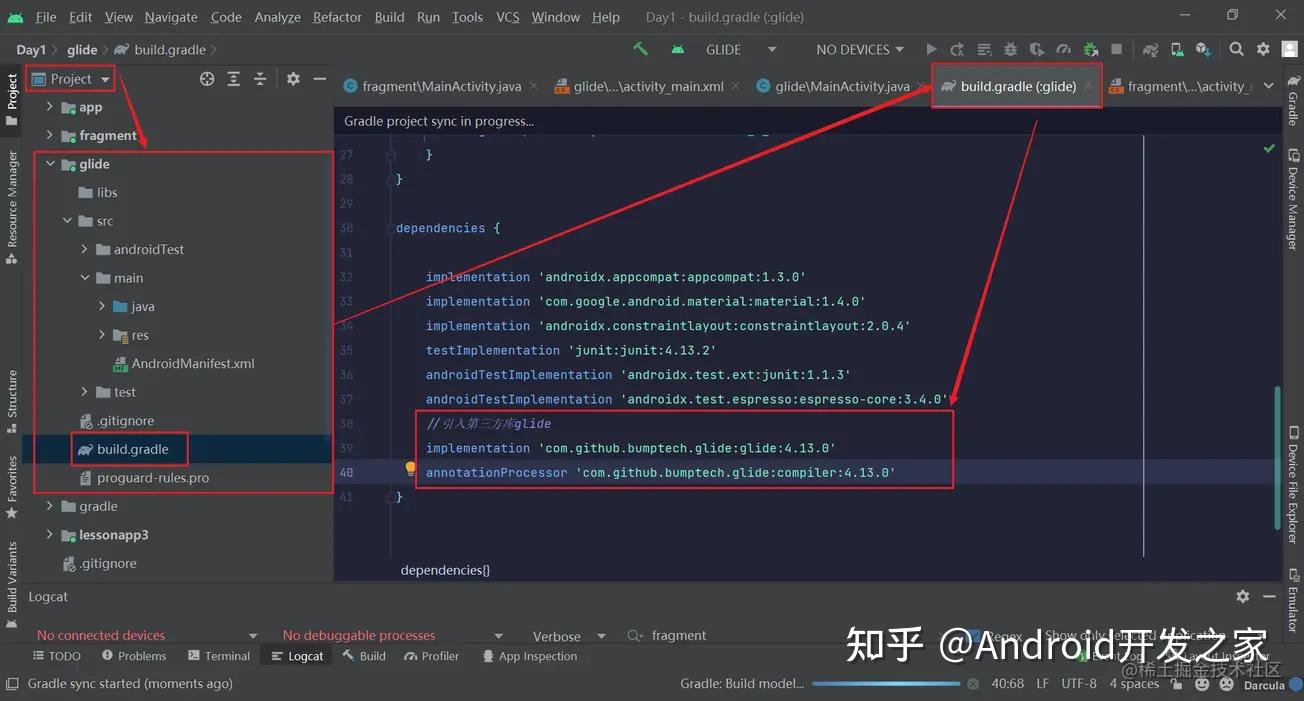The height and width of the screenshot is (701, 1304).
Task: Click the Settings gear in the Project panel
Action: (x=293, y=78)
